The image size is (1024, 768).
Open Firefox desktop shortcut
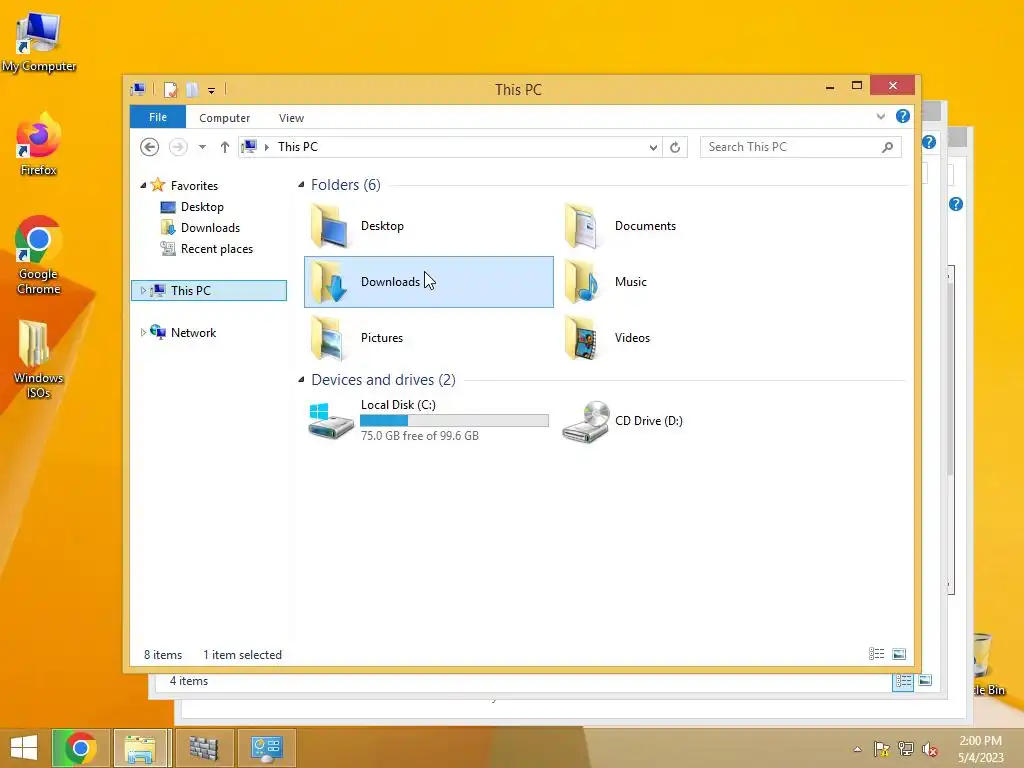(39, 145)
